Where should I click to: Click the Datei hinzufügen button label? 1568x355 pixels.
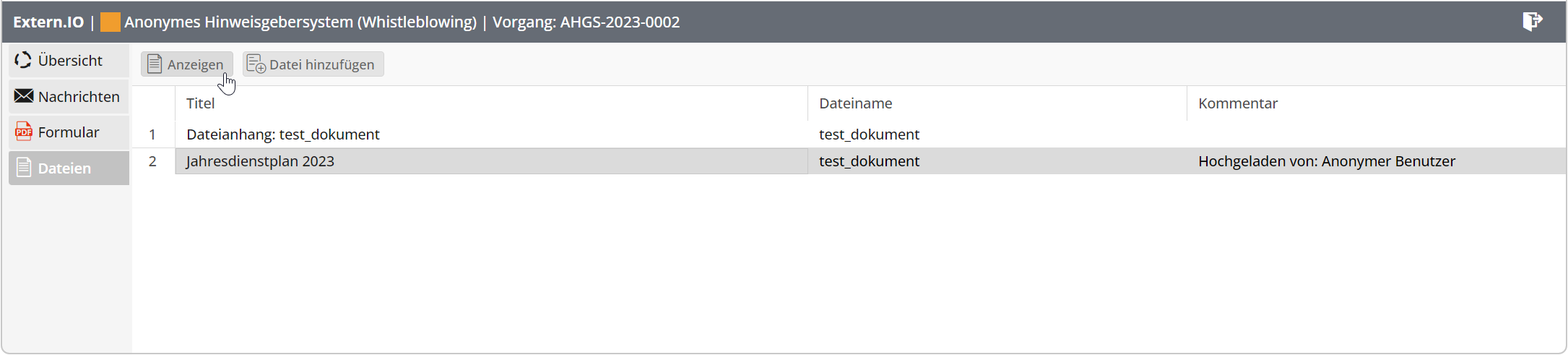pos(321,64)
